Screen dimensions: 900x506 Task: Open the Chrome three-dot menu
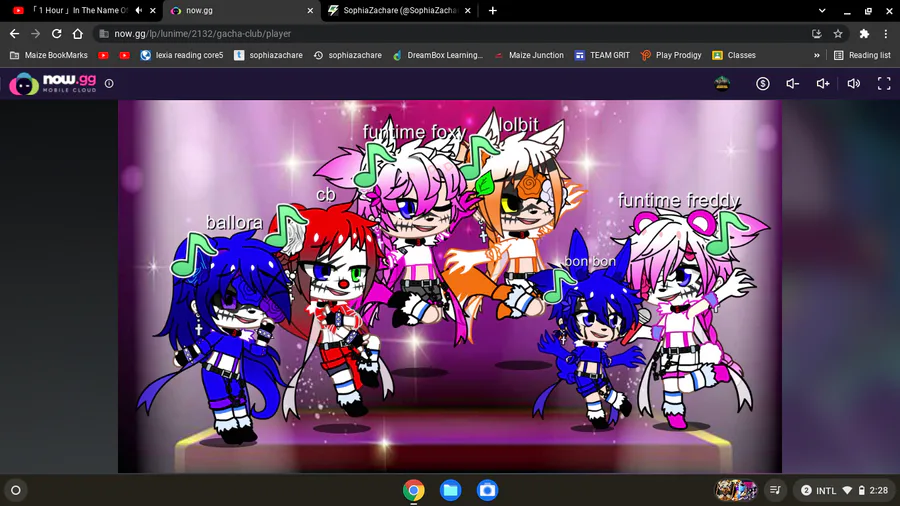pyautogui.click(x=886, y=34)
